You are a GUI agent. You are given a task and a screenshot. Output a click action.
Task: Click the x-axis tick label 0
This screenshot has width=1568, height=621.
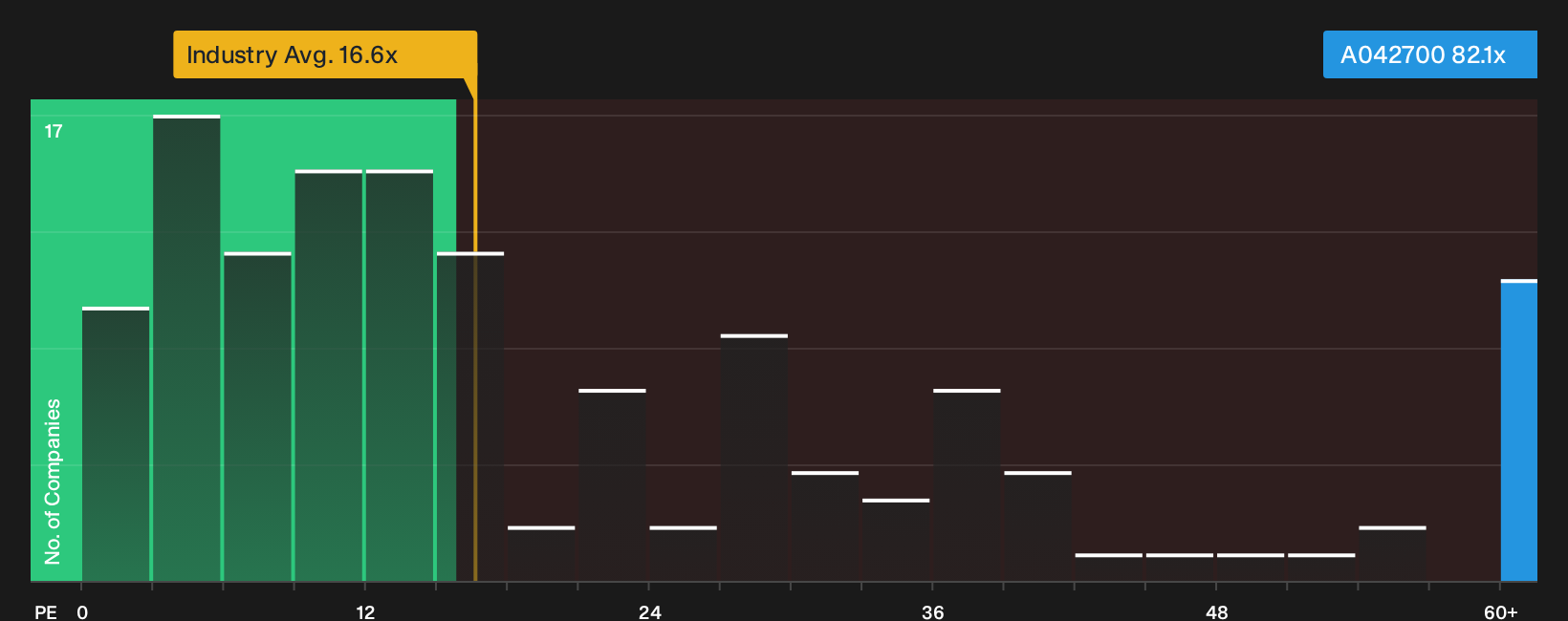[x=82, y=612]
